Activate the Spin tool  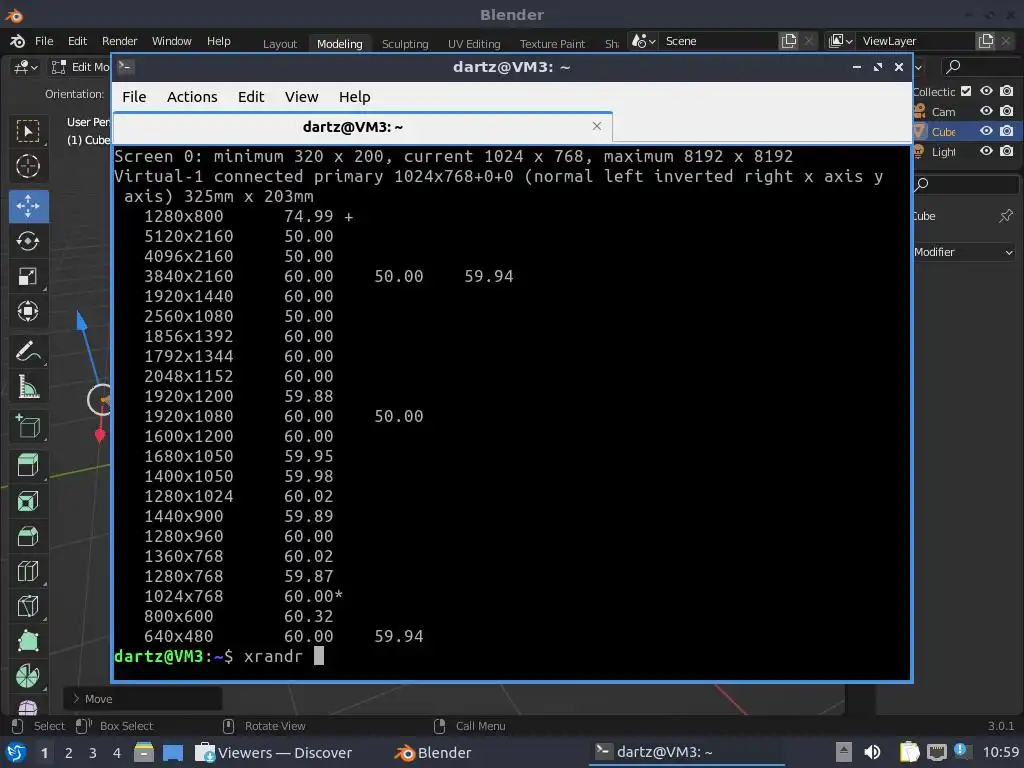click(28, 677)
